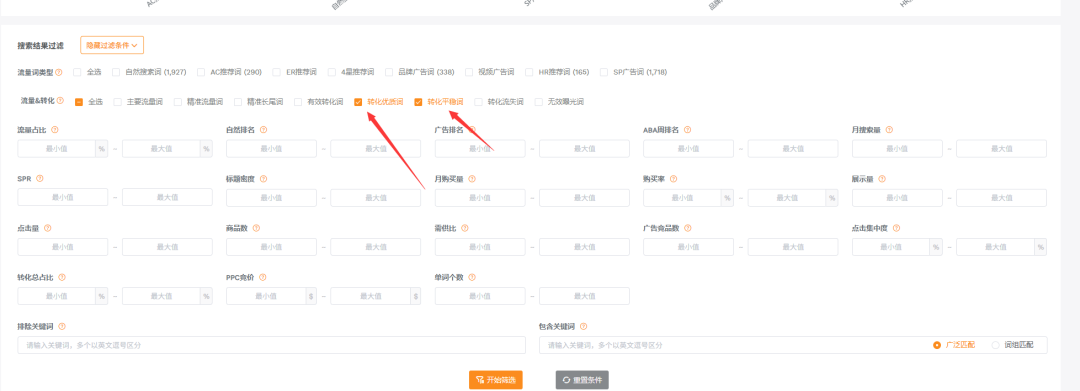
Task: Focus the SPR minimum value field
Action: click(63, 198)
